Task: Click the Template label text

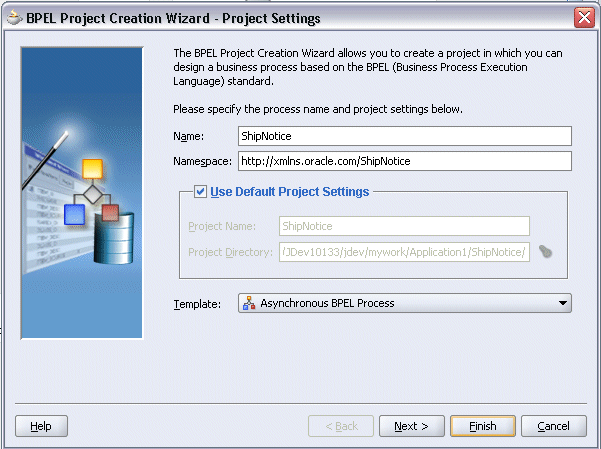Action: 197,304
